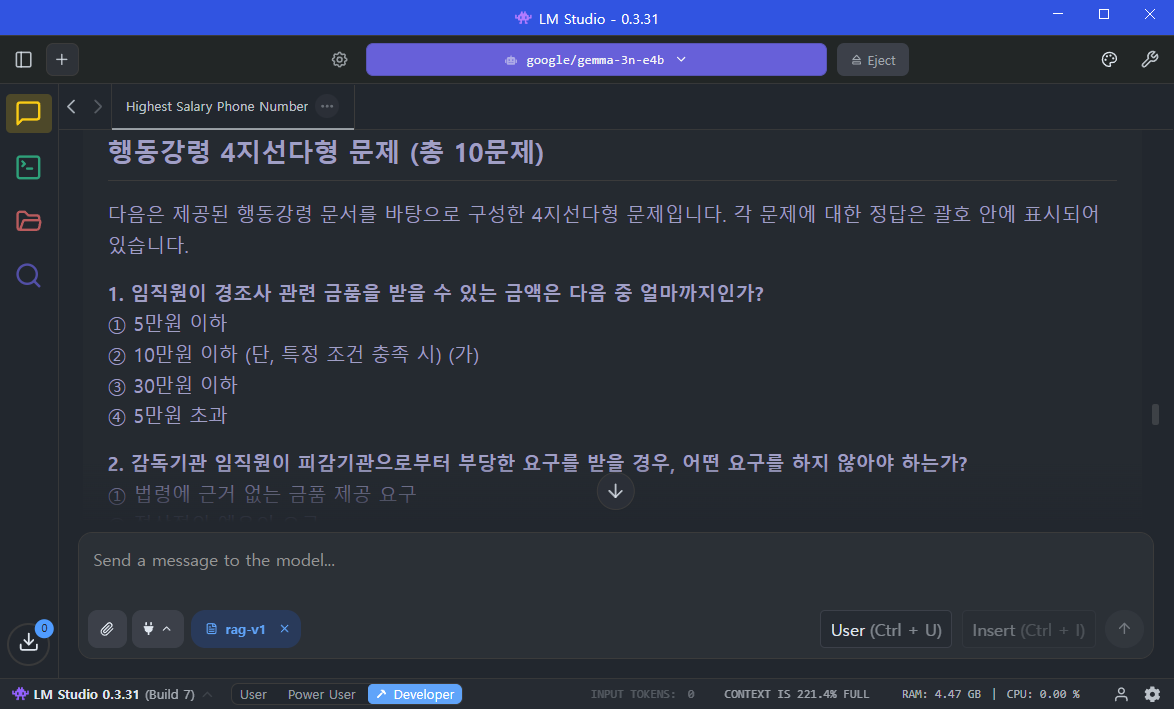Open the Discover search icon in sidebar
1174x709 pixels.
[29, 275]
